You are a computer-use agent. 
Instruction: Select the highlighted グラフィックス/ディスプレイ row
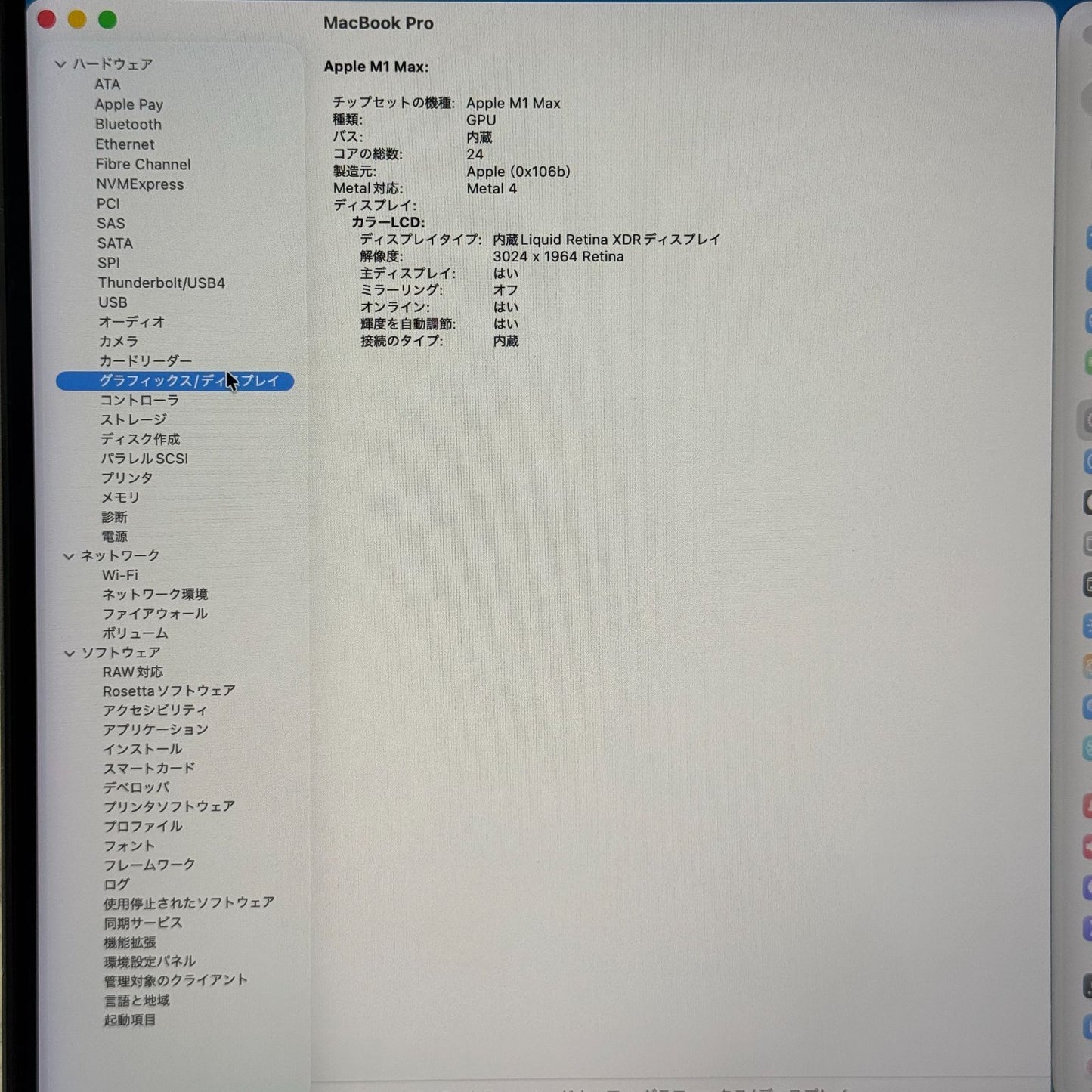[175, 382]
